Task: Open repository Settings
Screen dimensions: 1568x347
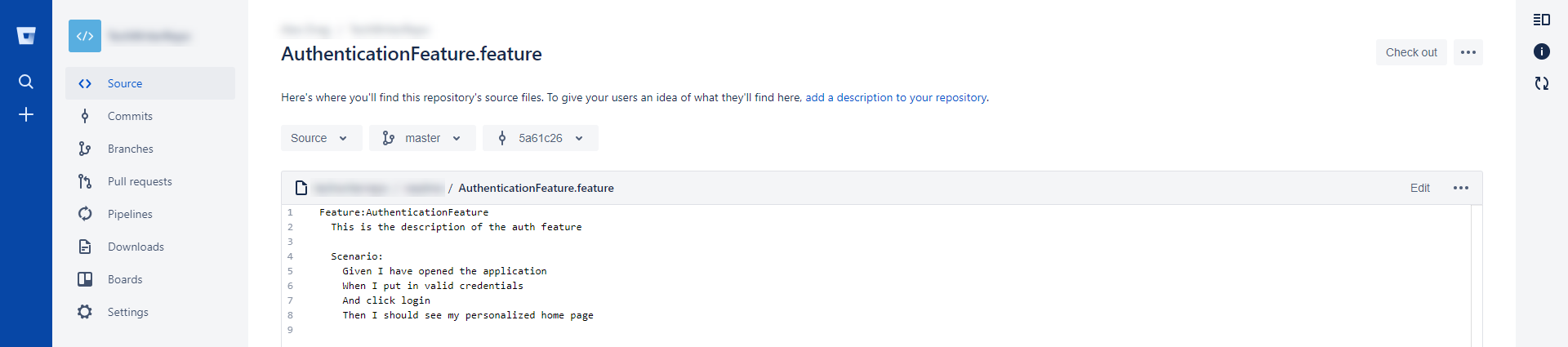Action: click(x=128, y=312)
